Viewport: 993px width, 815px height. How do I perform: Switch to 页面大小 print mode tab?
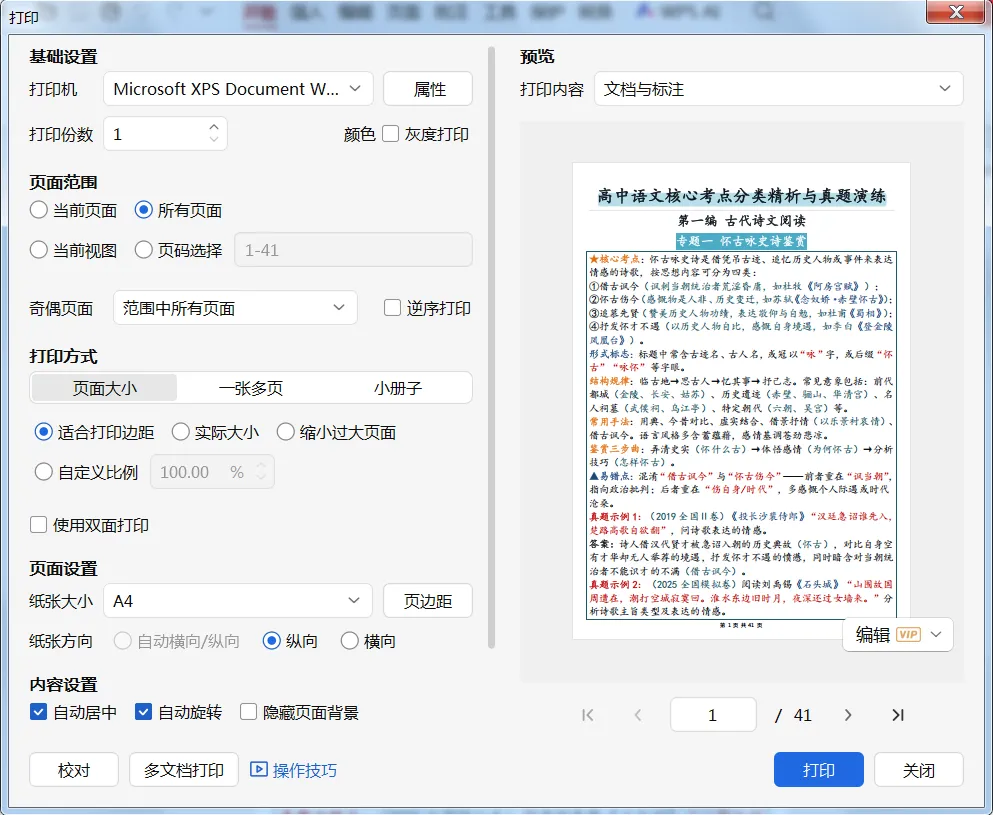point(104,388)
